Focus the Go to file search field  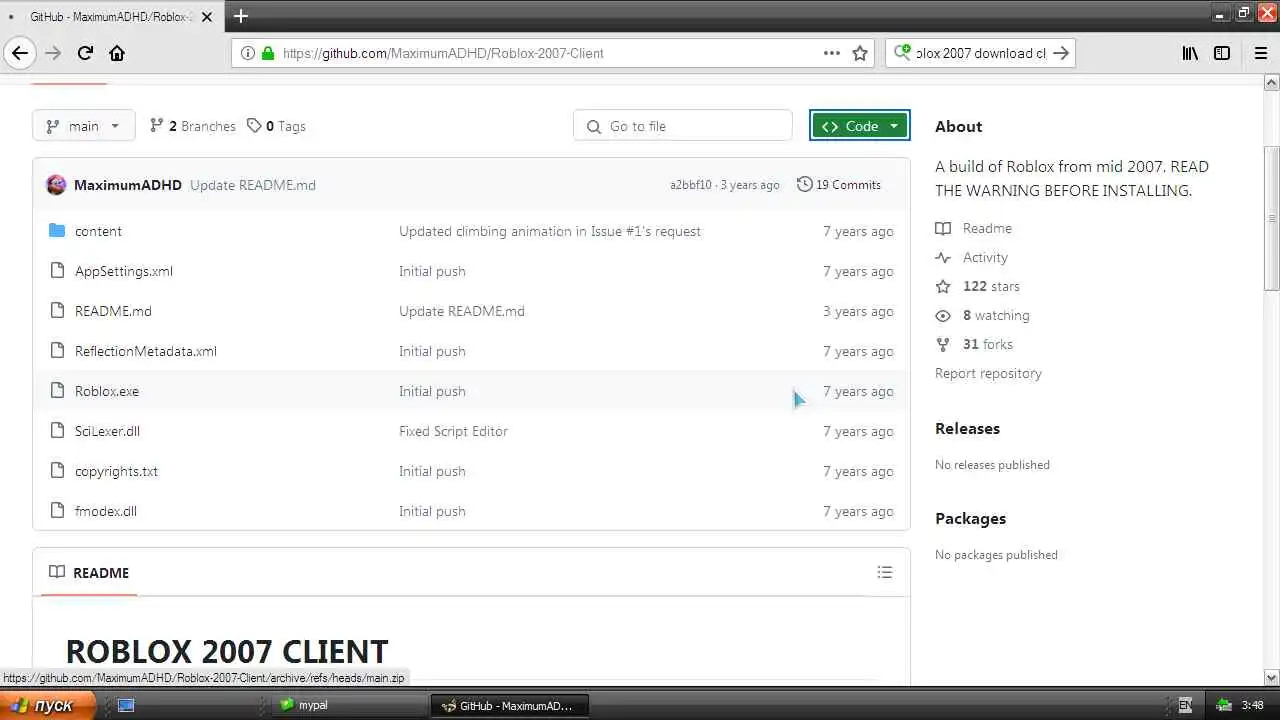pyautogui.click(x=683, y=126)
